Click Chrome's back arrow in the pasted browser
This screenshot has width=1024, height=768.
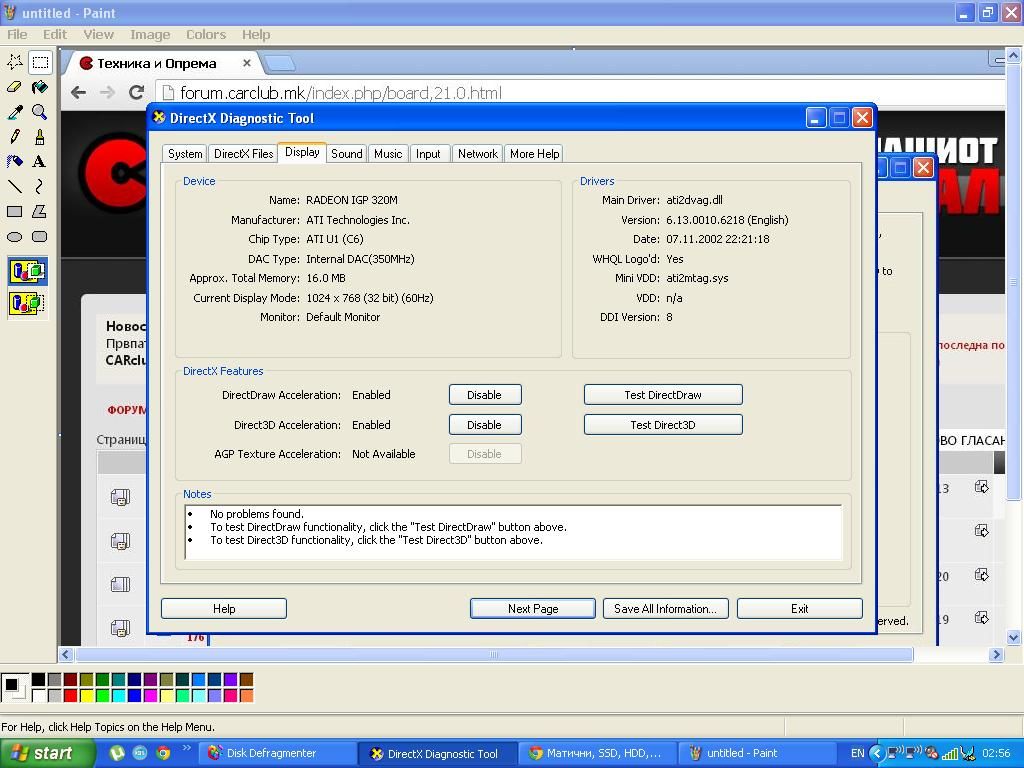78,93
